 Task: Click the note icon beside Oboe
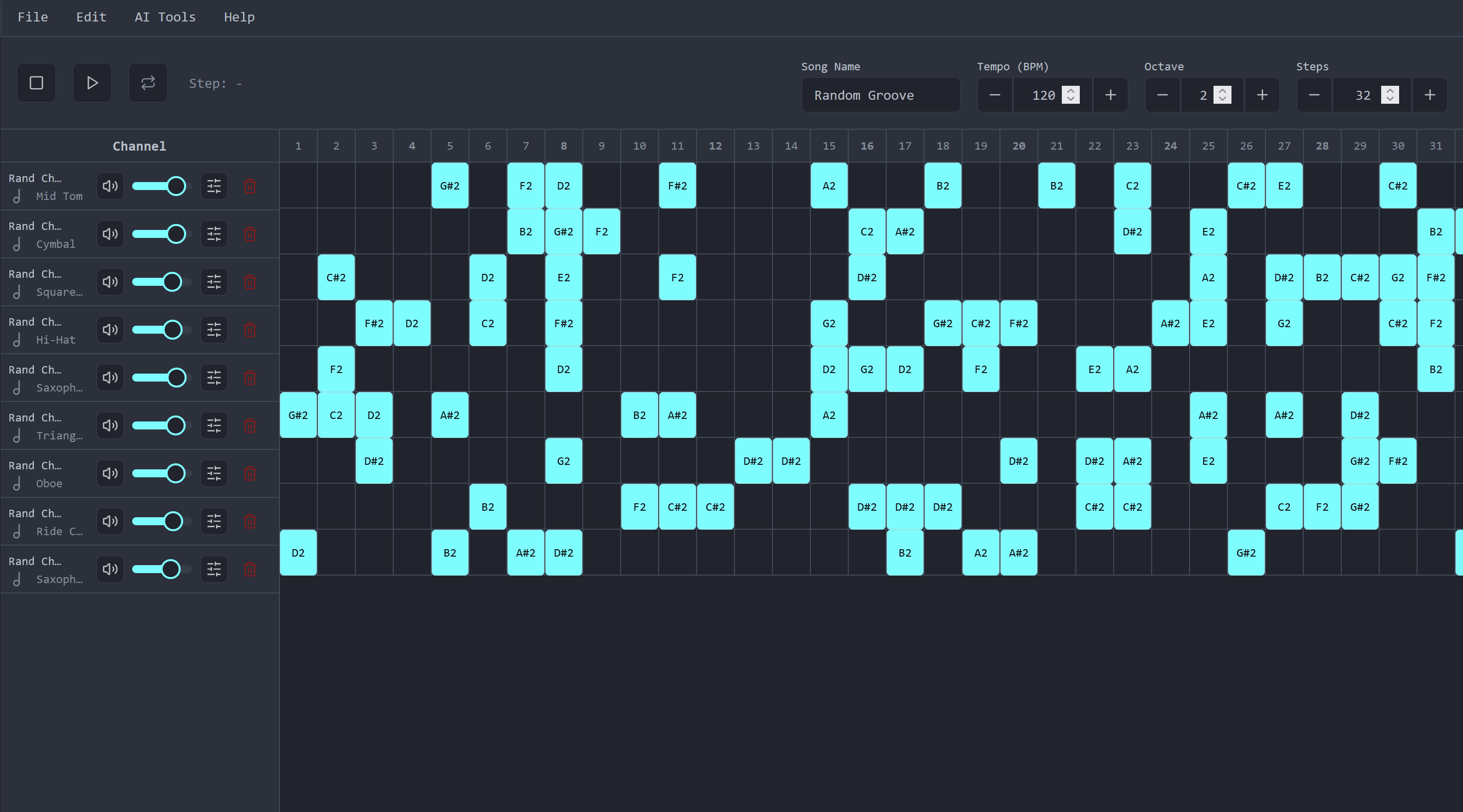(17, 484)
